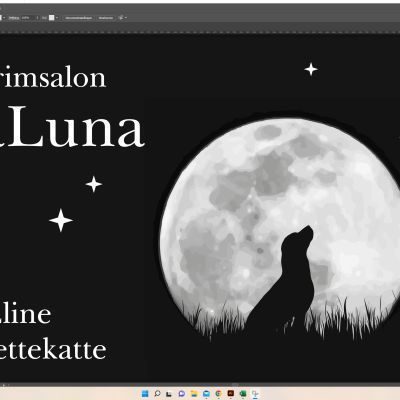Select the star at the upper right

311,69
